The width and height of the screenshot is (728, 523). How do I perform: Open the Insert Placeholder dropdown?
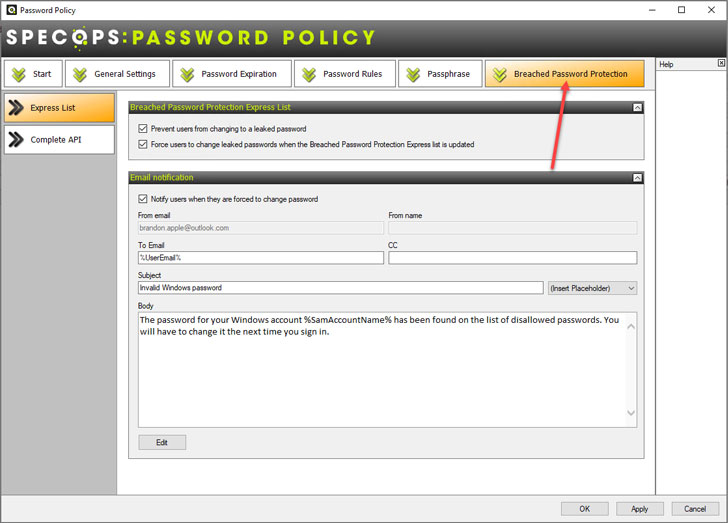(x=592, y=288)
